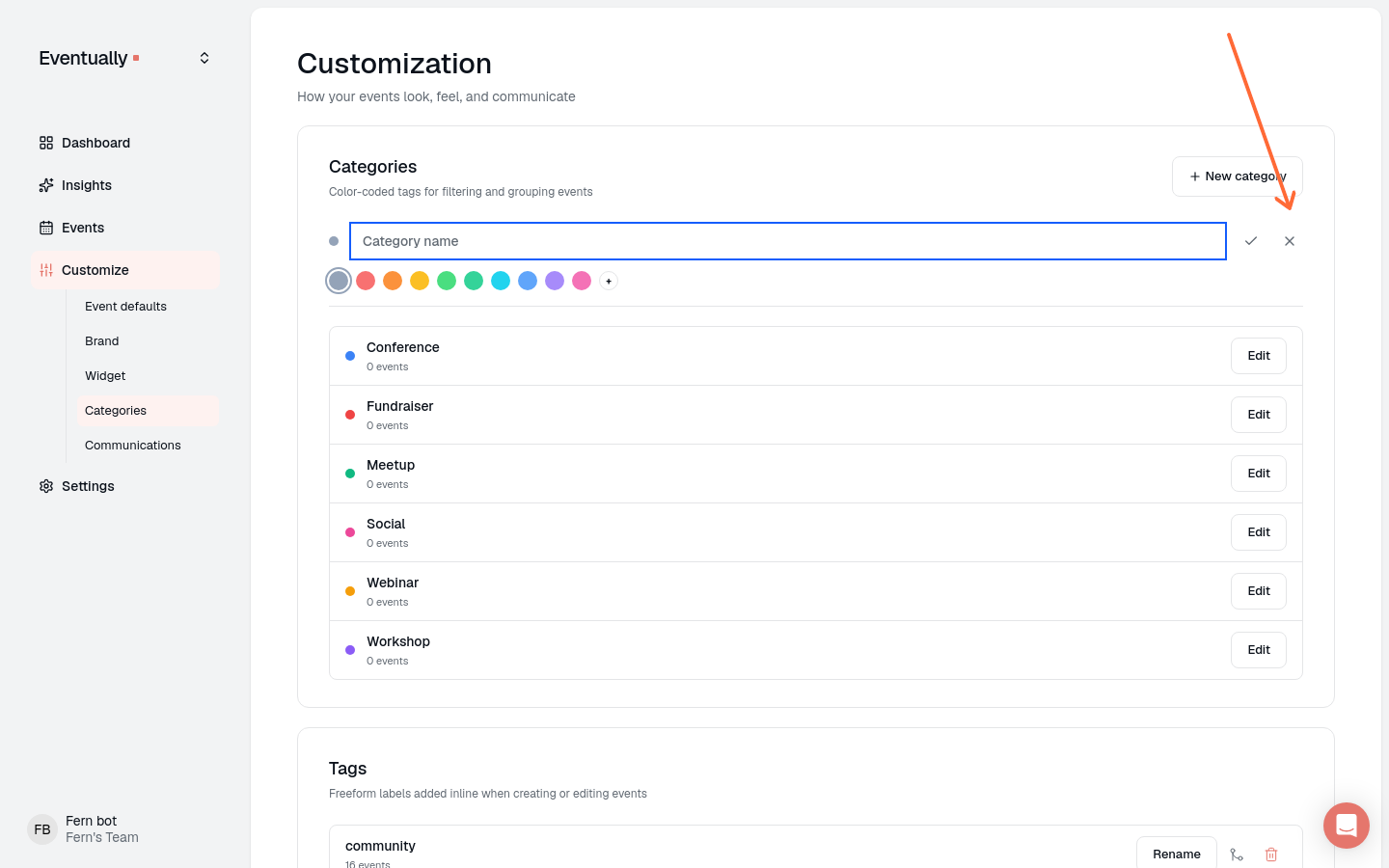This screenshot has width=1389, height=868.
Task: Open the Dashboard page
Action: [x=124, y=143]
